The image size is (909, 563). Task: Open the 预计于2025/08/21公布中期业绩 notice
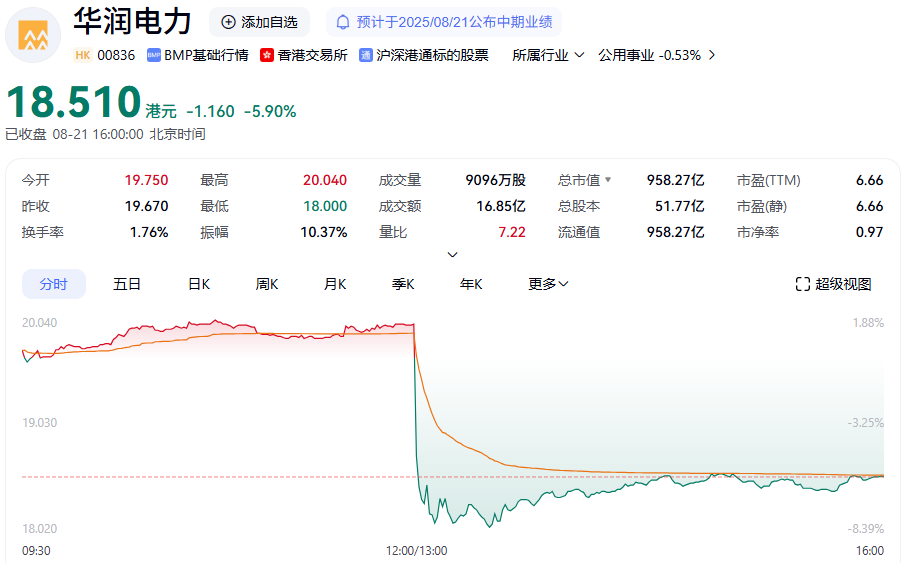[x=443, y=22]
